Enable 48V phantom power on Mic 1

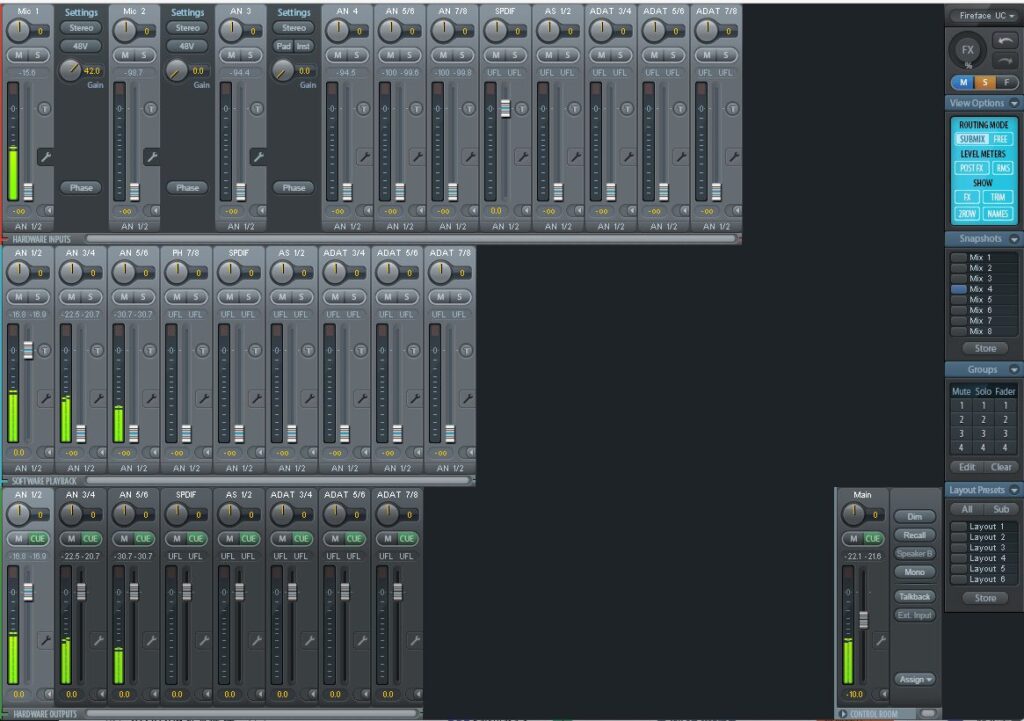(x=80, y=46)
